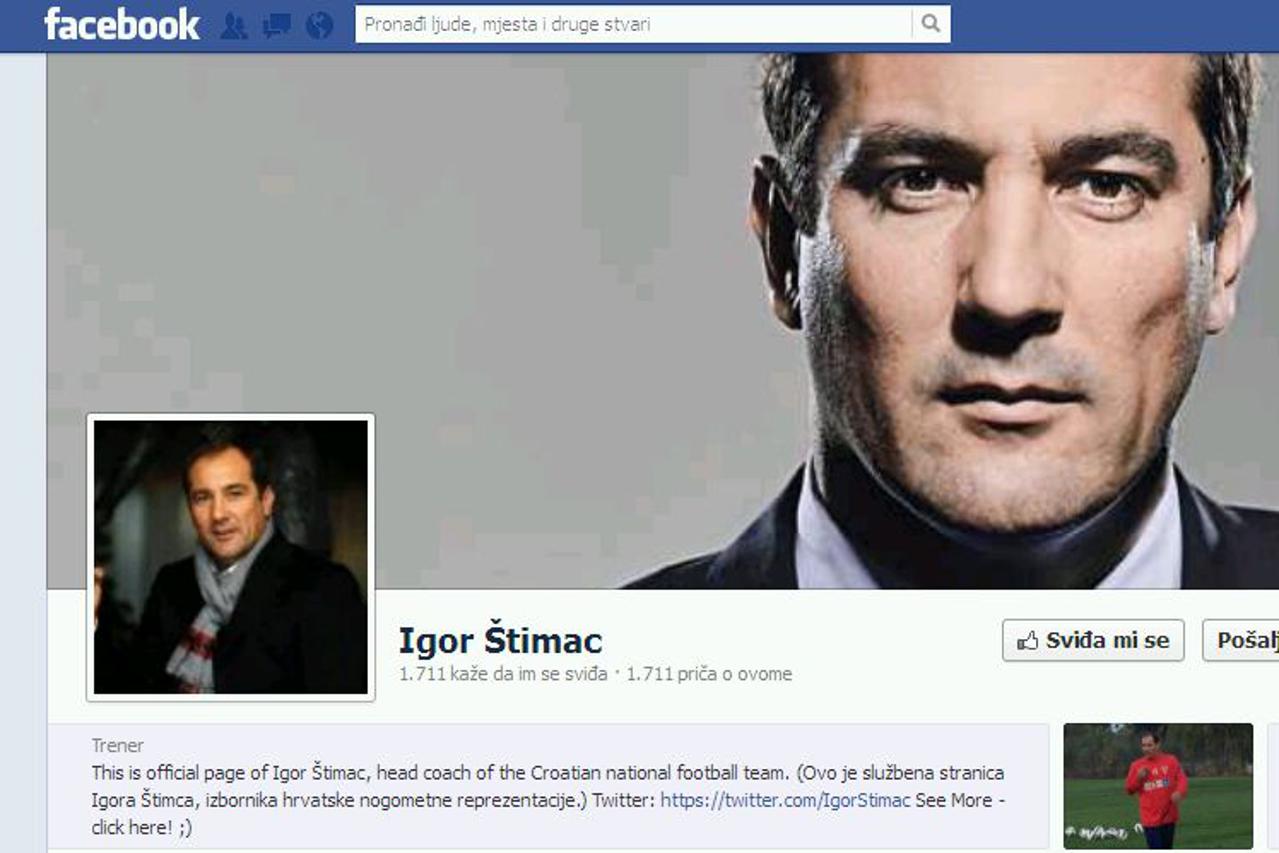Click the people silhouettes icon next to search
This screenshot has width=1279, height=853.
click(236, 23)
